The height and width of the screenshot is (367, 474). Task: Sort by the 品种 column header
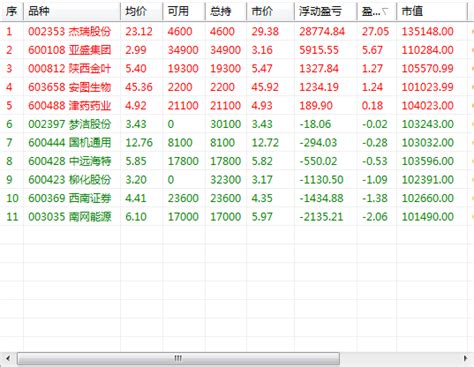[72, 12]
